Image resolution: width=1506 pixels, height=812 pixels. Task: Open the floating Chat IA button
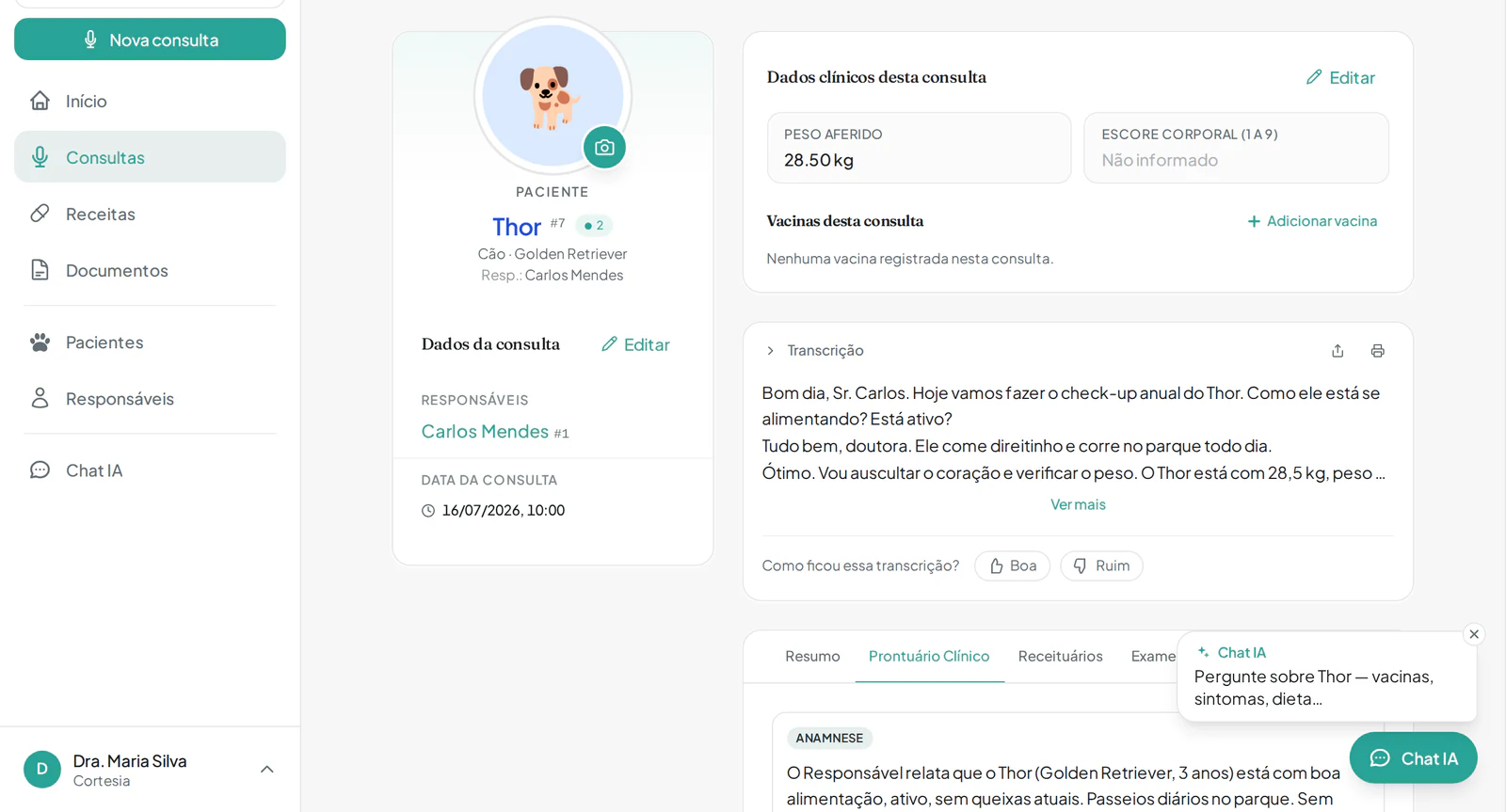(x=1414, y=758)
